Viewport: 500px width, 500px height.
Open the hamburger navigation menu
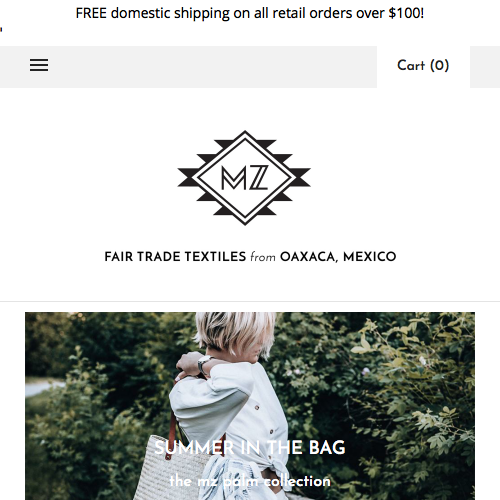39,65
